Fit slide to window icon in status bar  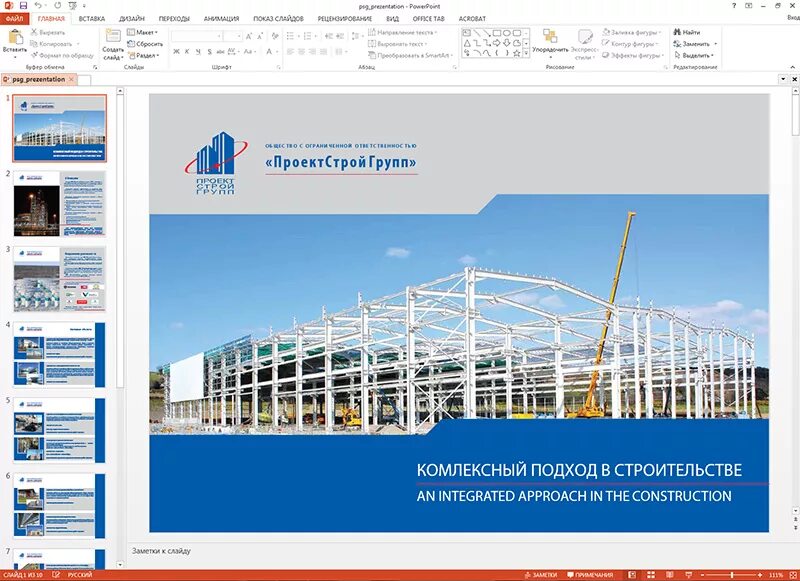click(x=793, y=575)
